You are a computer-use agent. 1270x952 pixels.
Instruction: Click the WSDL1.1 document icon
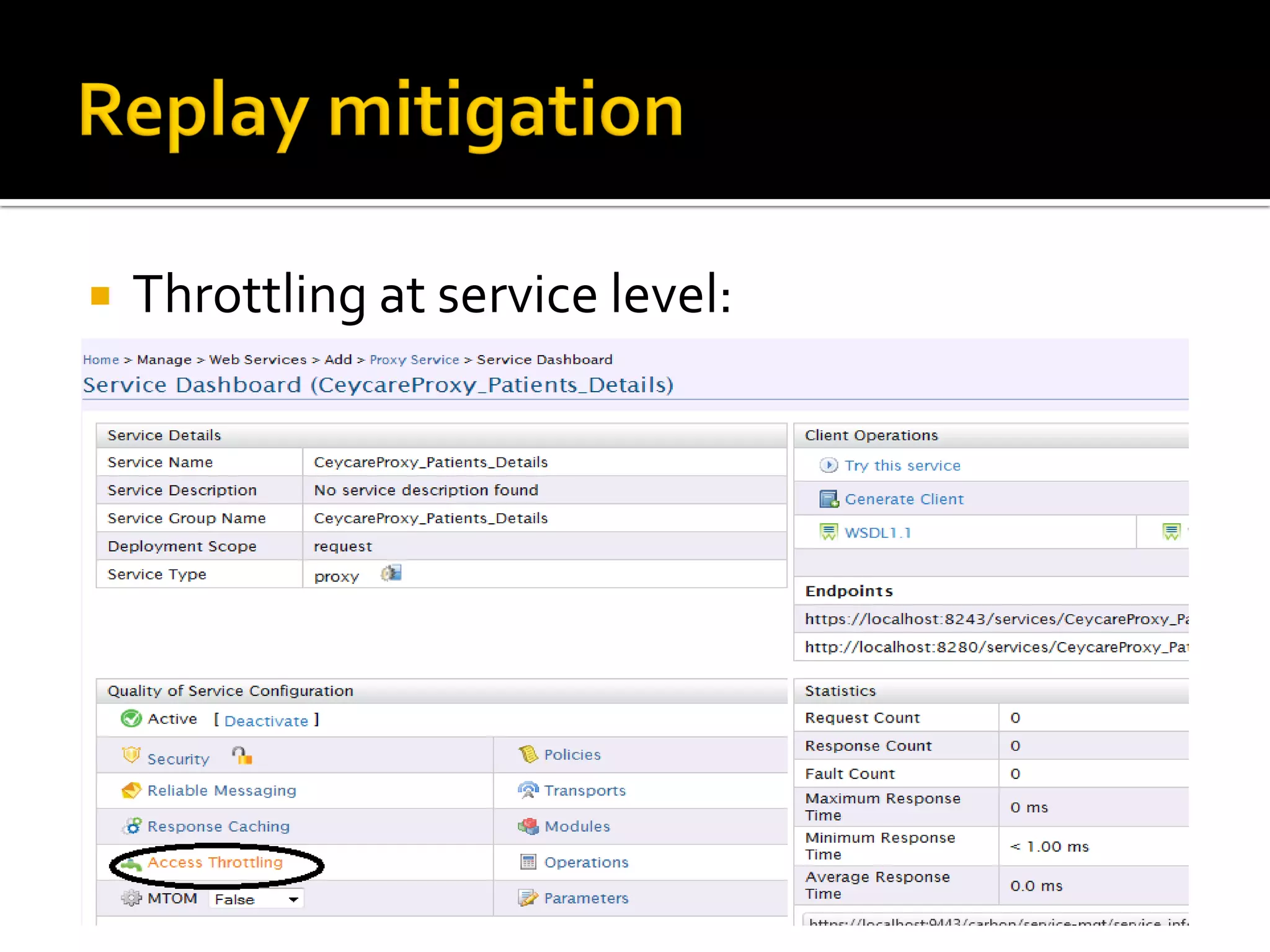pos(828,532)
